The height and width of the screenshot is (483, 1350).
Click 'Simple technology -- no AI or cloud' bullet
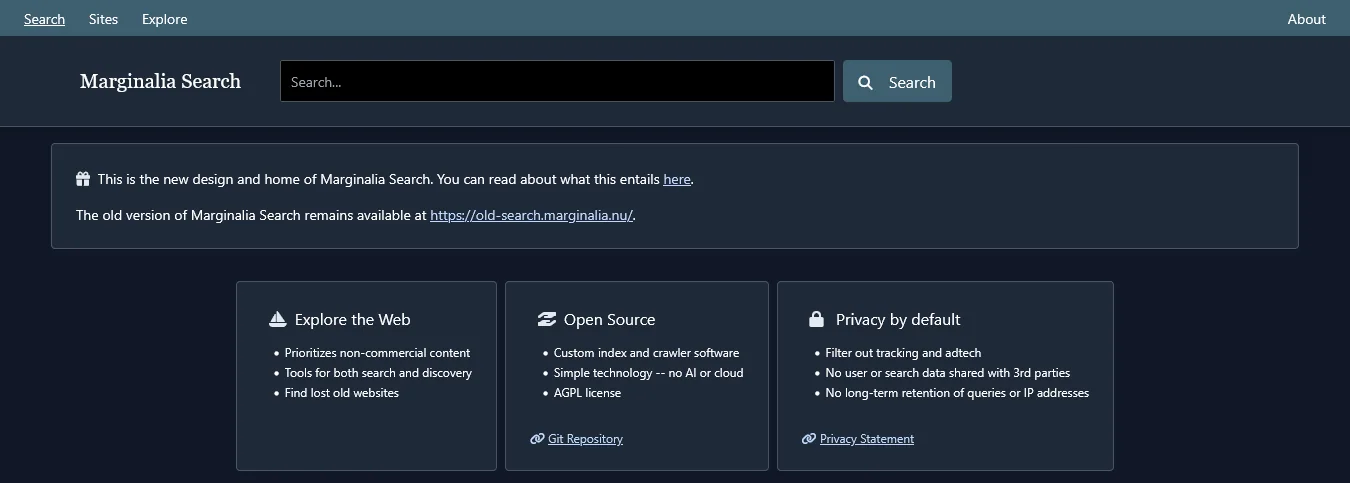tap(649, 373)
